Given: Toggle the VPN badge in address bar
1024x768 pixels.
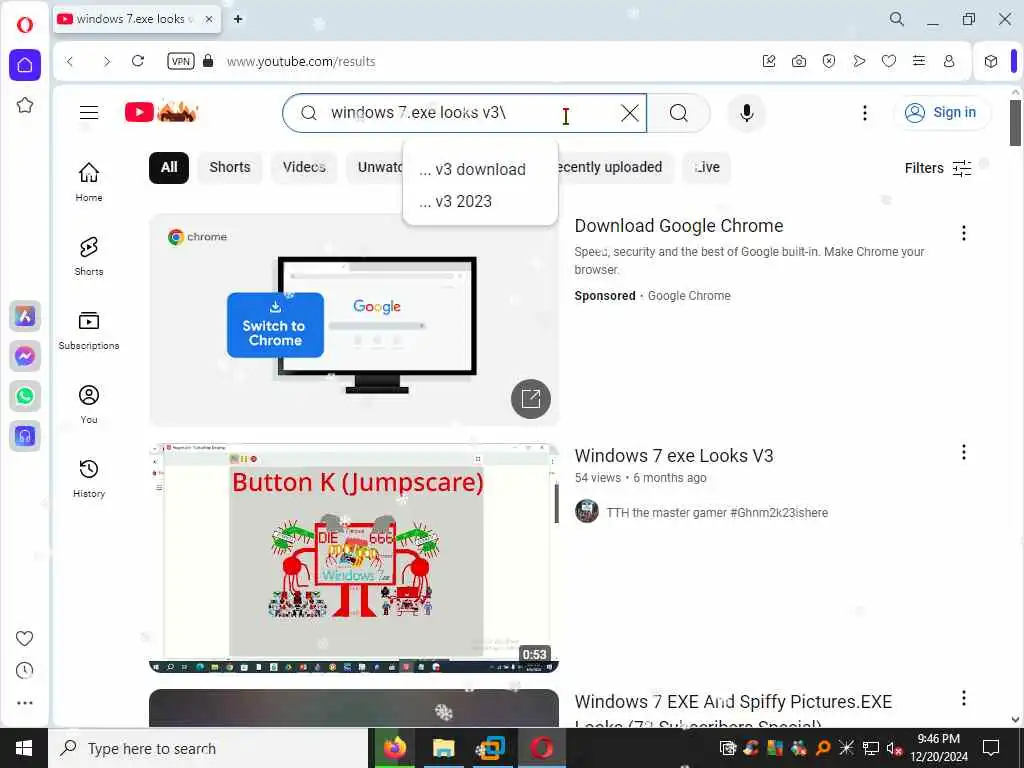Looking at the screenshot, I should [180, 61].
